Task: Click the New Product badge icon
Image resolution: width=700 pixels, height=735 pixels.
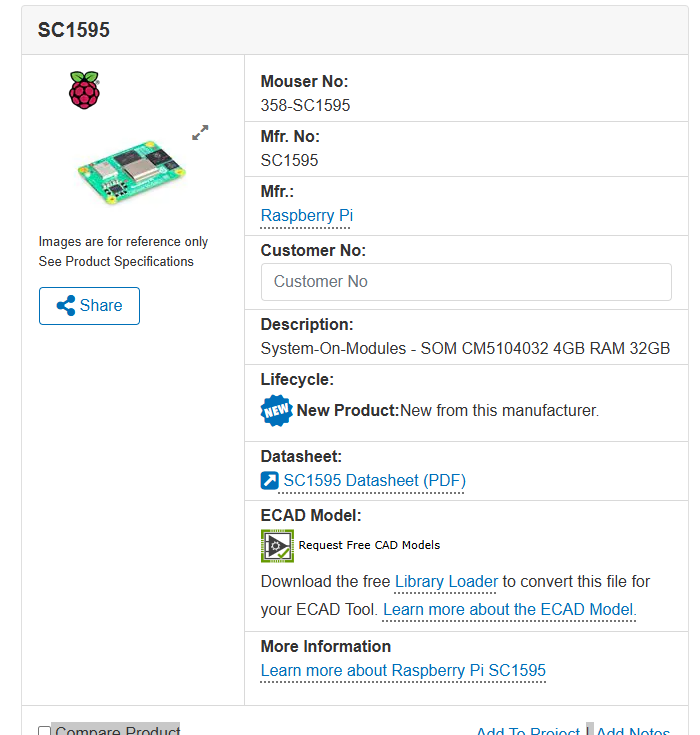Action: coord(276,410)
